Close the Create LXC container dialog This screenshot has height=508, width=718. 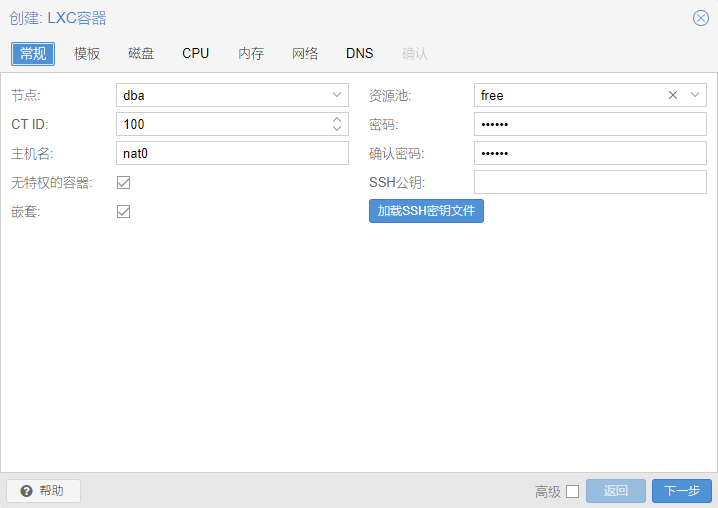pos(700,18)
